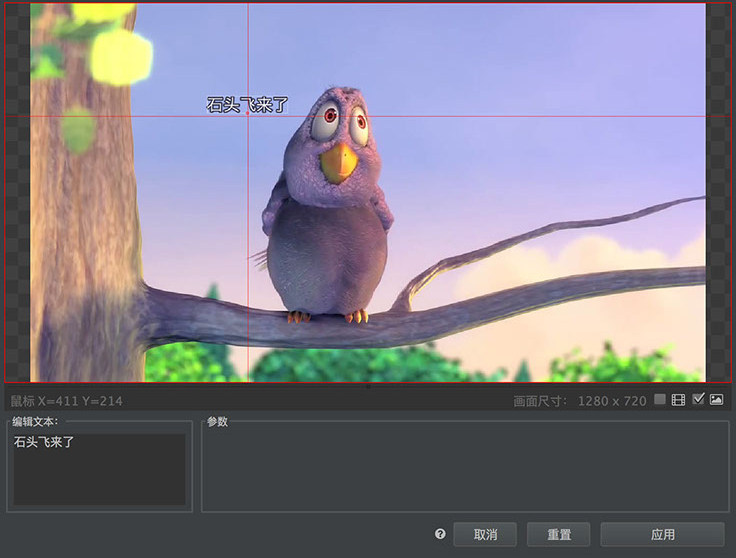Click the 应用 (Apply) button
This screenshot has width=736, height=558.
662,535
